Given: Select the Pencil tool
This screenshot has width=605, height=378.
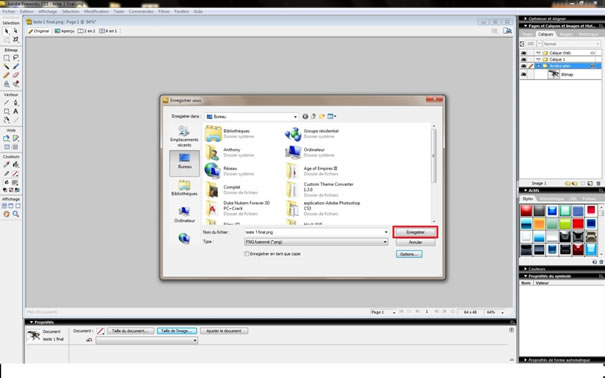Looking at the screenshot, I should pos(7,75).
